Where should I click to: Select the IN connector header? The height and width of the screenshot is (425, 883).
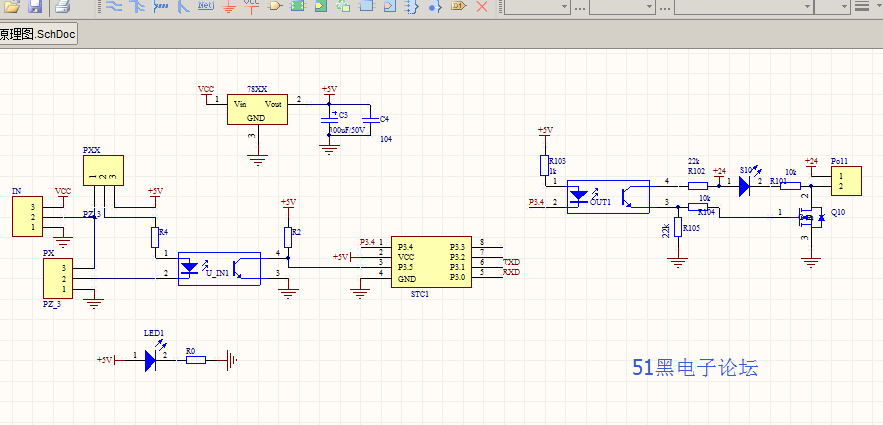pyautogui.click(x=27, y=217)
